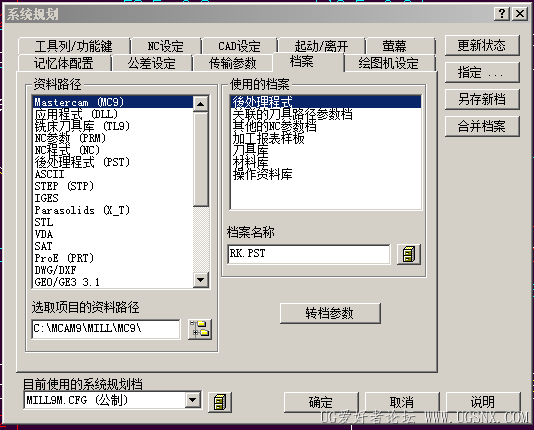
Task: Open the 绘图机设定 tab
Action: (x=389, y=63)
